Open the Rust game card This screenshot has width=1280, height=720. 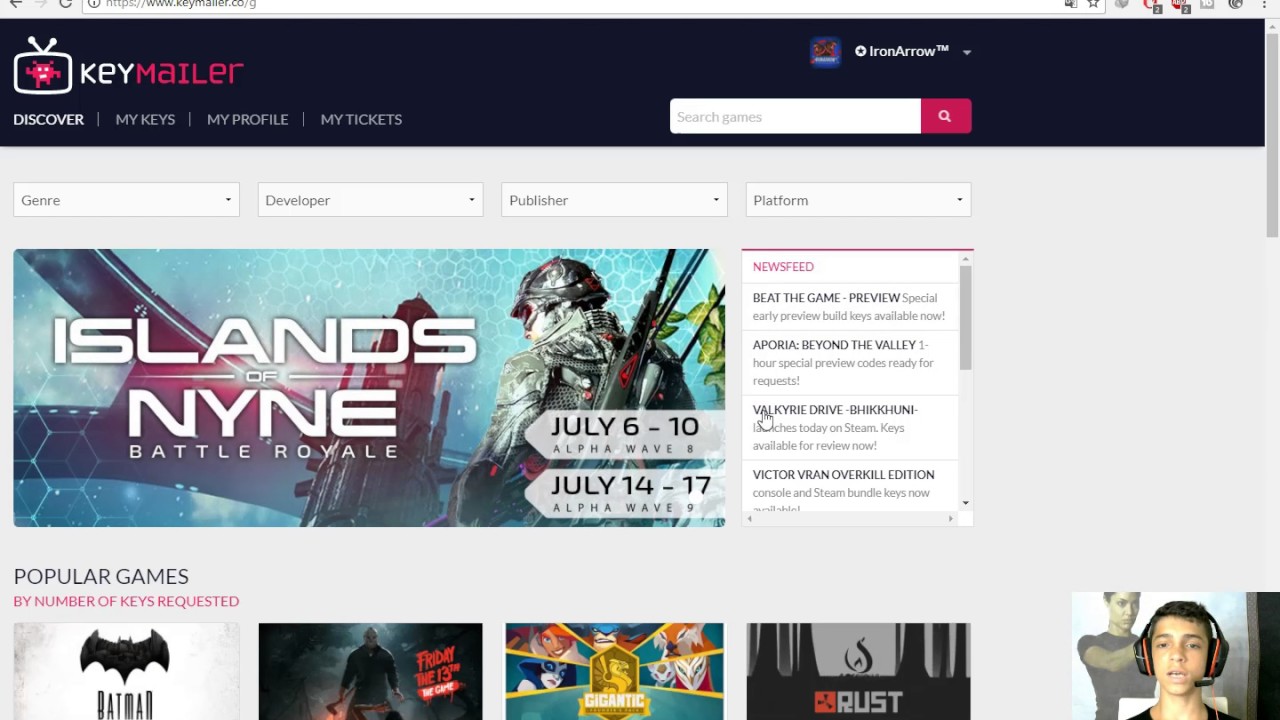point(858,671)
